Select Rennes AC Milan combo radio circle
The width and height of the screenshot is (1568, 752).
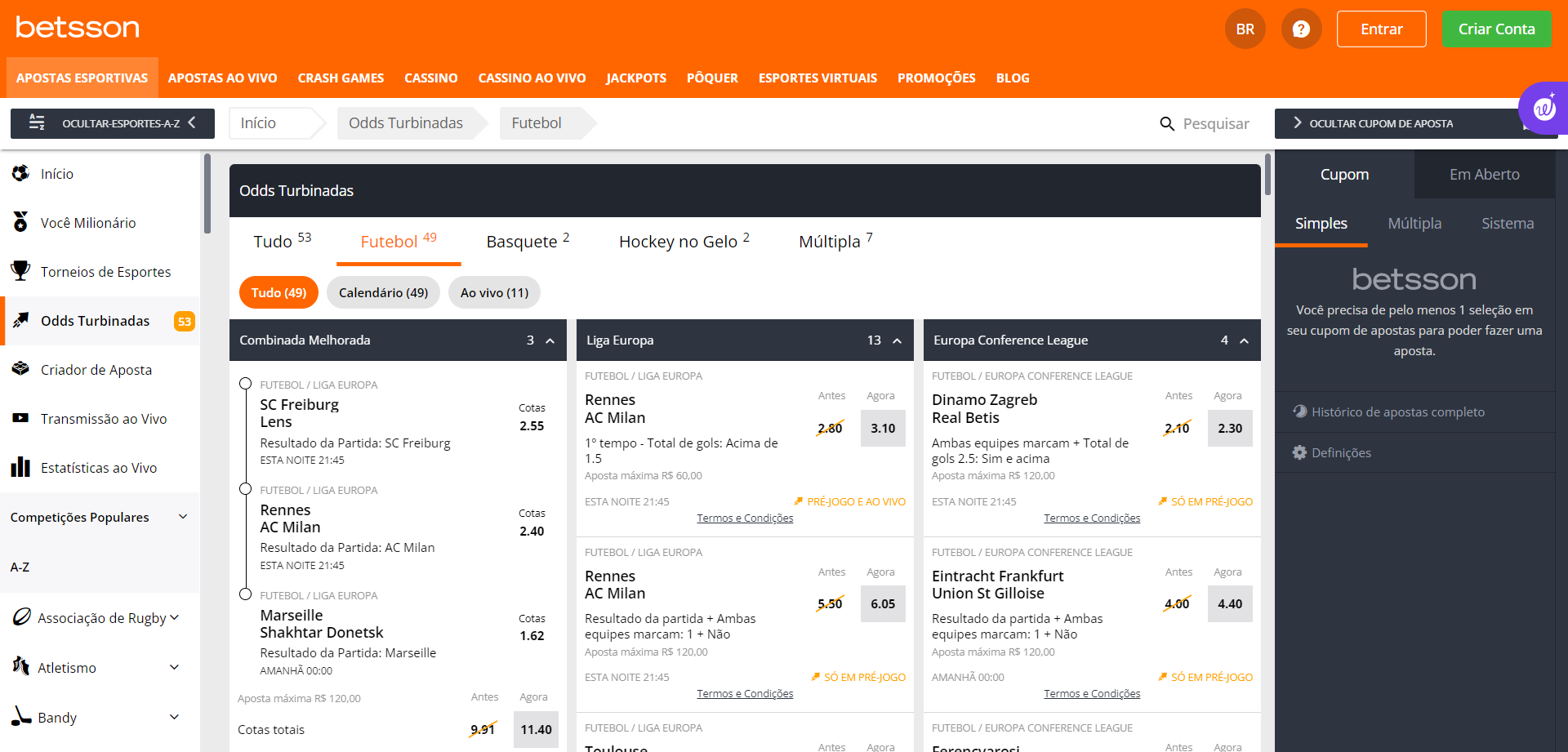pyautogui.click(x=245, y=489)
